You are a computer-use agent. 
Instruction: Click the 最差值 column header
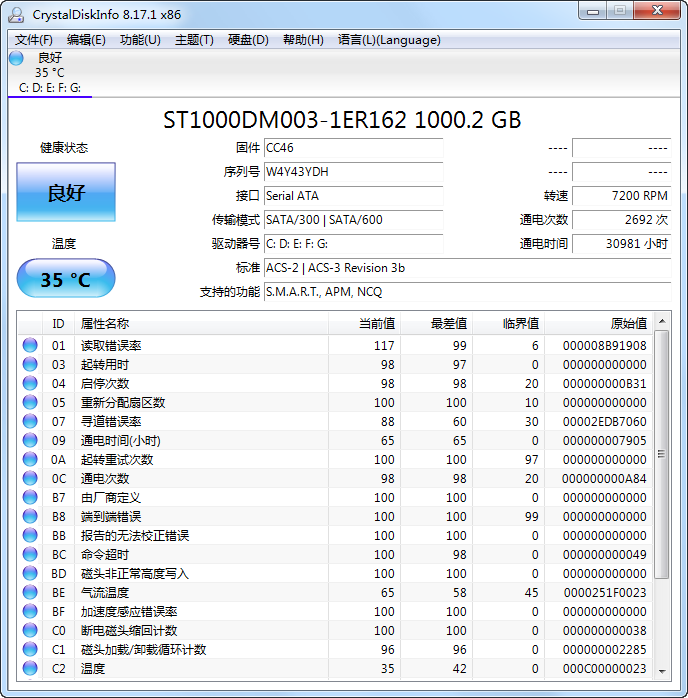[437, 324]
